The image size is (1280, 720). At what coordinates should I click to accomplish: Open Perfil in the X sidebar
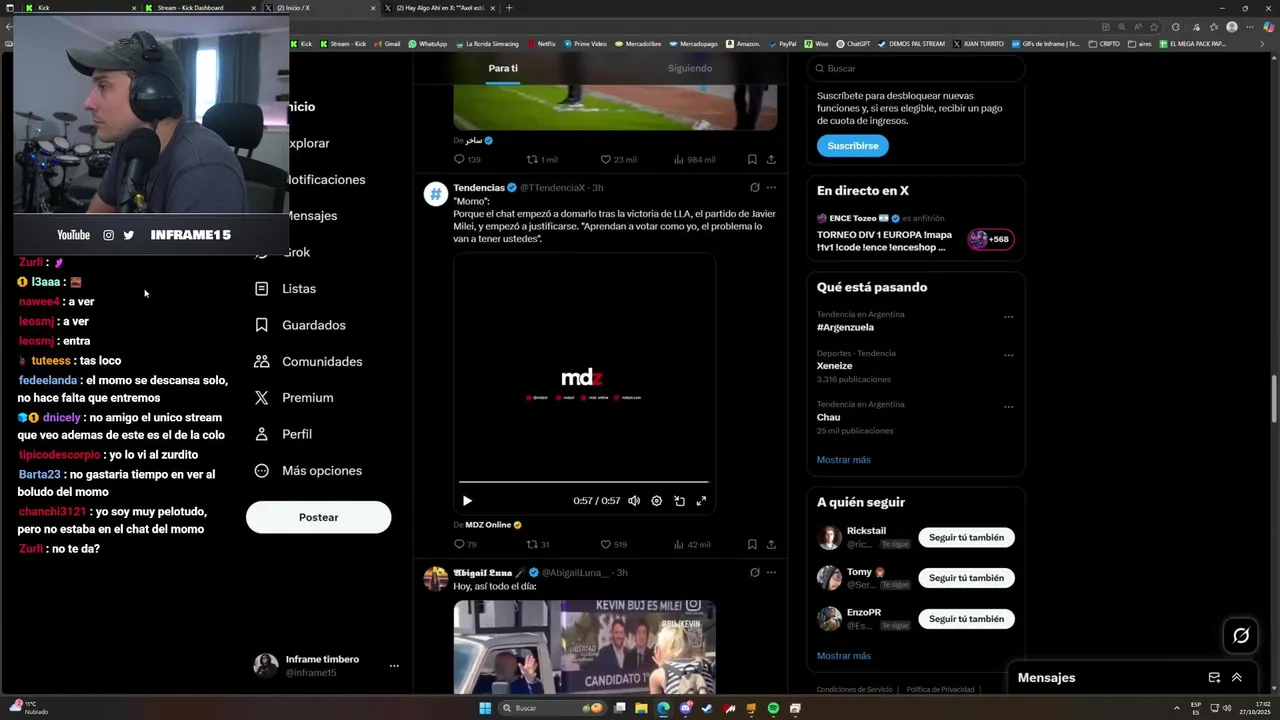click(x=283, y=434)
